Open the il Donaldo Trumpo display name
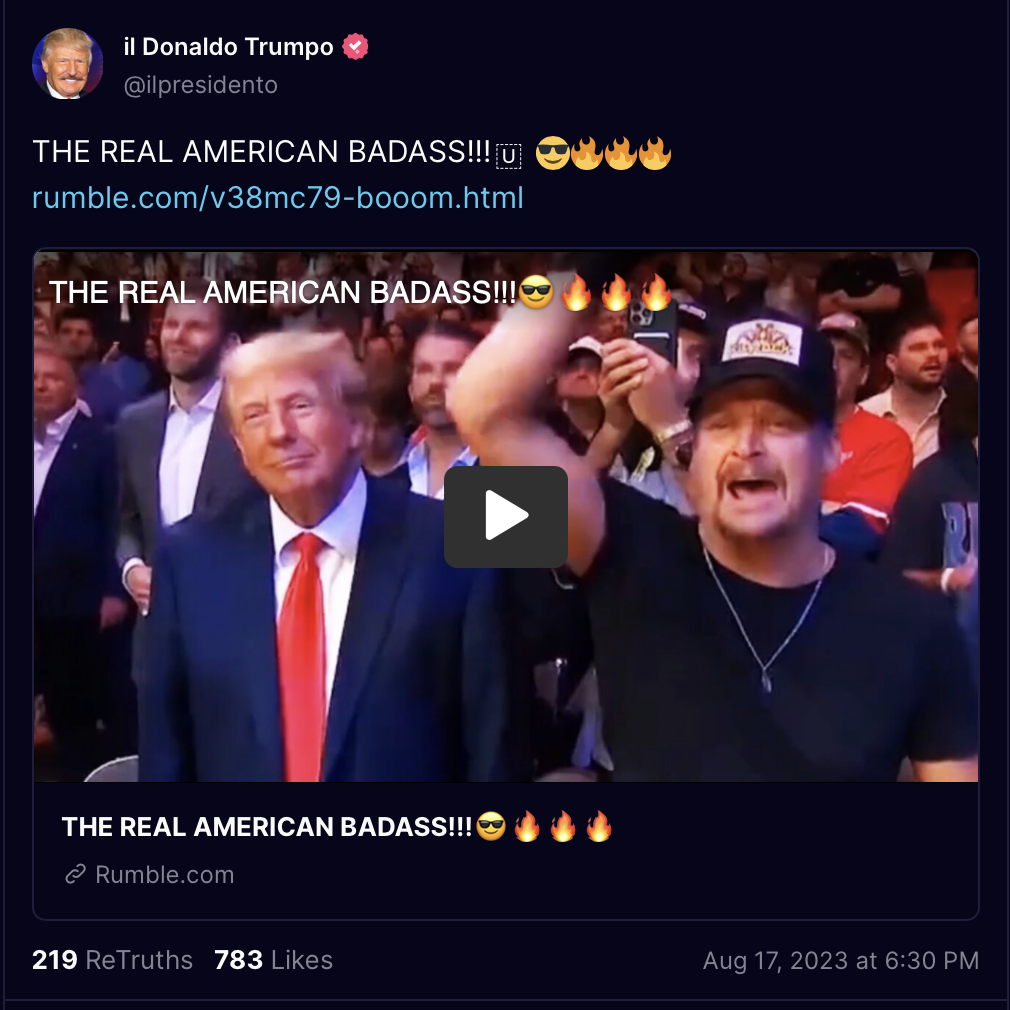The image size is (1010, 1010). click(229, 46)
